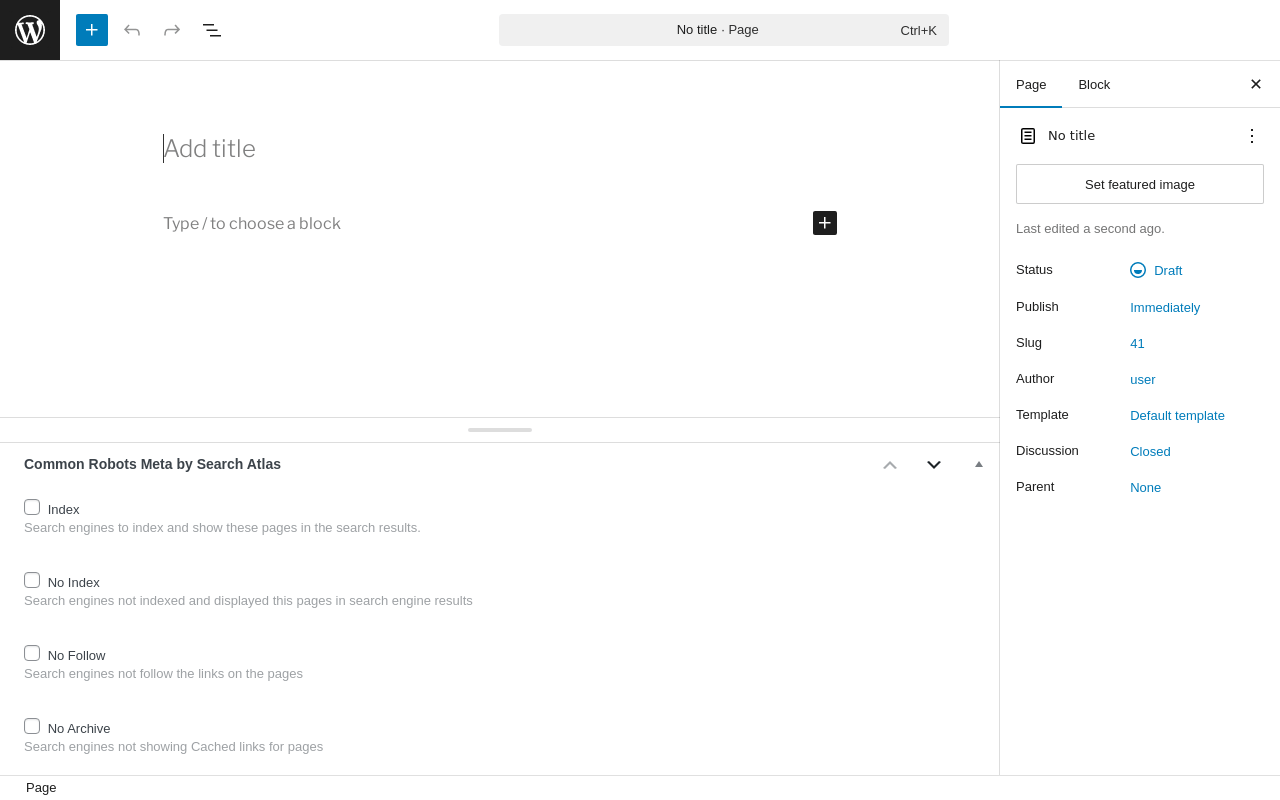This screenshot has height=800, width=1280.
Task: Check the No Index option
Action: coord(32,581)
